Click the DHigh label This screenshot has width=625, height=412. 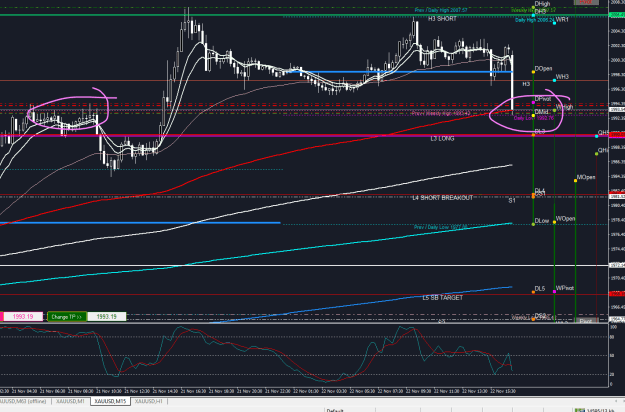click(542, 4)
